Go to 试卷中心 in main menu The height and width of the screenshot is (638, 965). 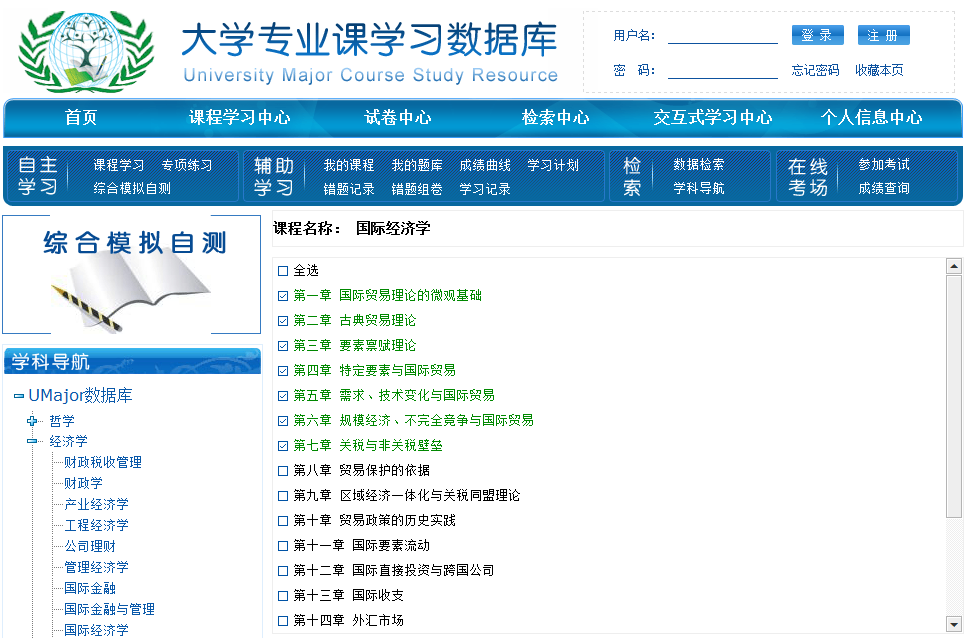398,117
